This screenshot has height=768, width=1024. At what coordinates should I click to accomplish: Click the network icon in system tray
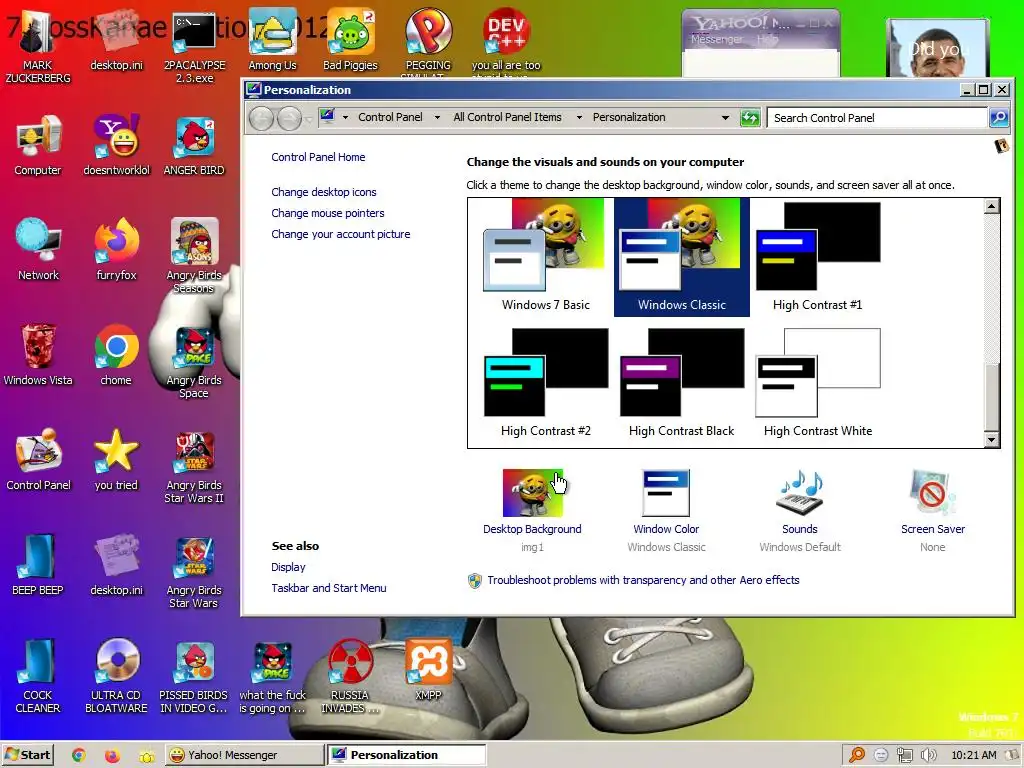[x=904, y=756]
